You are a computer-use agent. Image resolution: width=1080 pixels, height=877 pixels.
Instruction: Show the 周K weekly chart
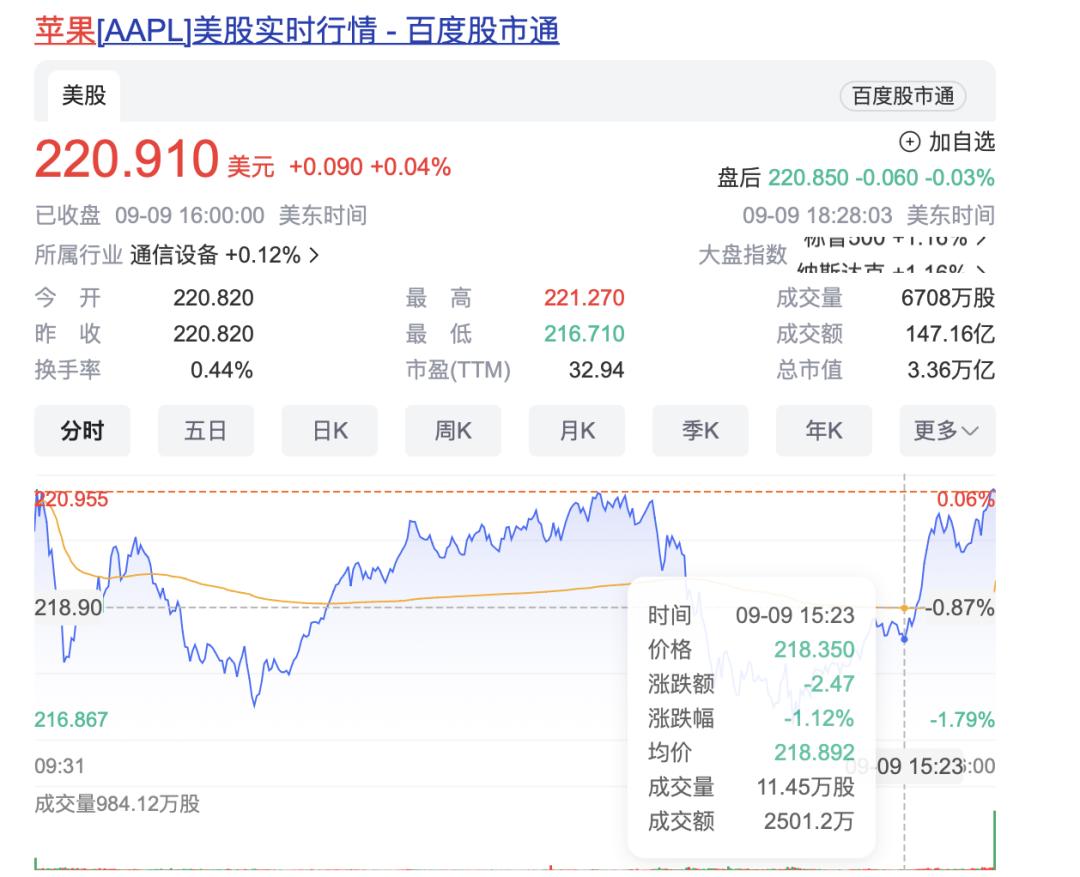point(453,431)
